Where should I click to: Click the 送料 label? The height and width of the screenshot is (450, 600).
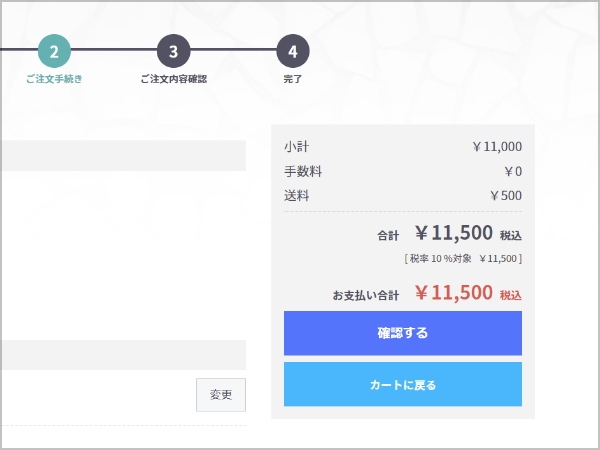pyautogui.click(x=297, y=195)
